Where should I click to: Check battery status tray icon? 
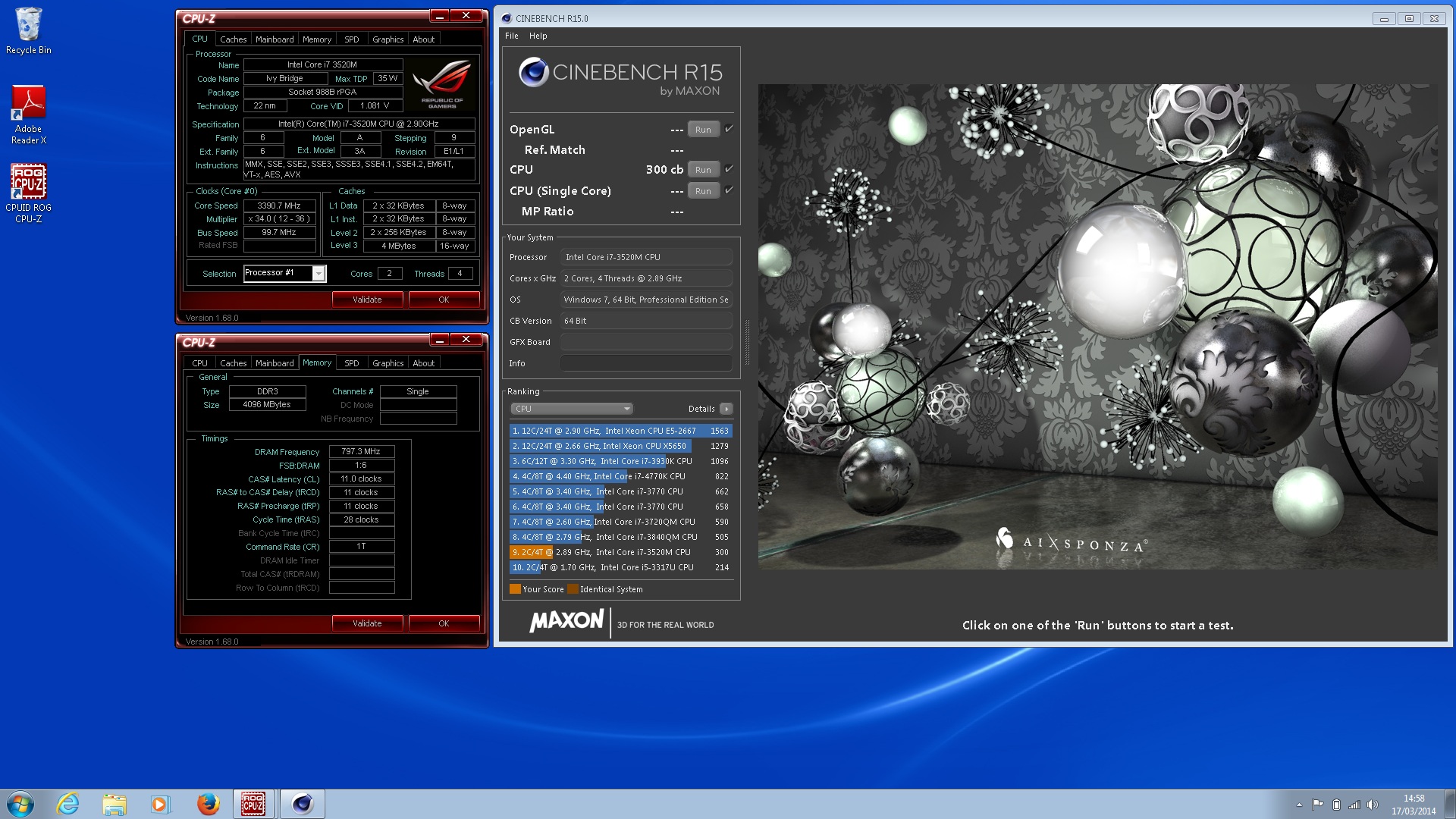click(x=1336, y=805)
